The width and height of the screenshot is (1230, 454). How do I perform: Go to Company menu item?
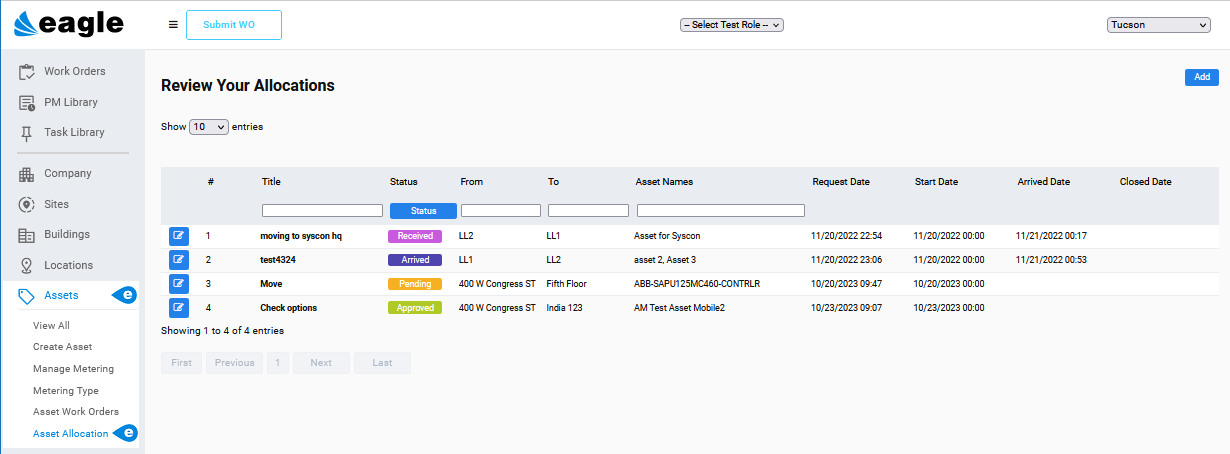click(x=68, y=174)
